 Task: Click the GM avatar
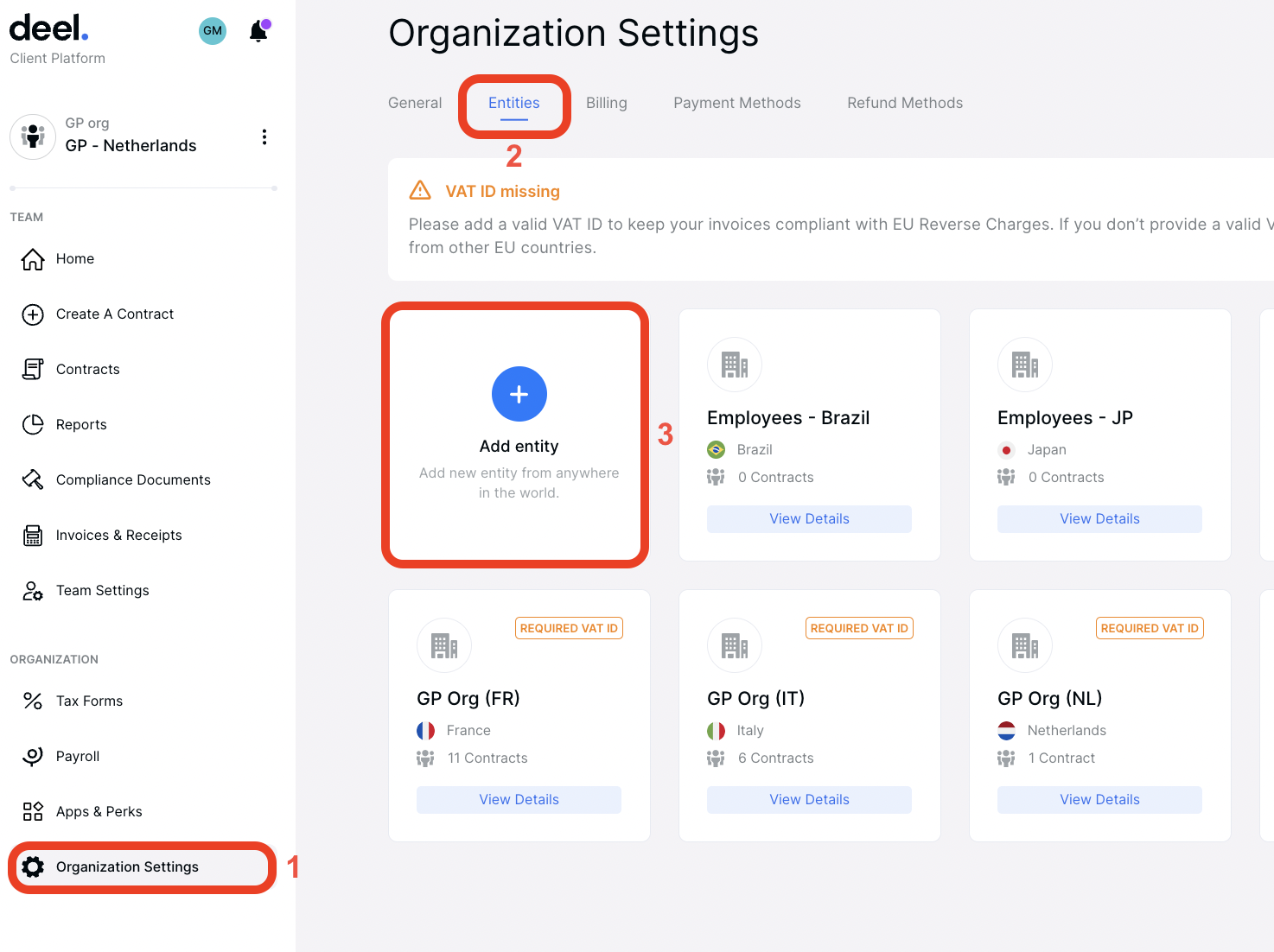pyautogui.click(x=213, y=30)
